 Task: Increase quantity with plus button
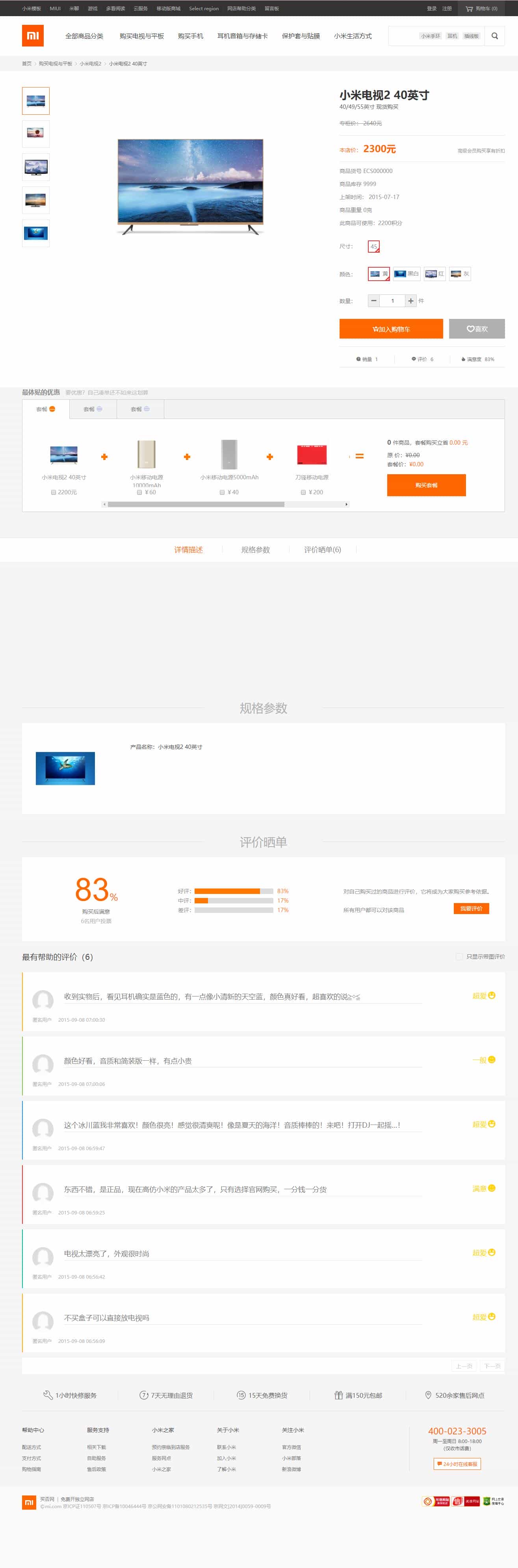(x=411, y=301)
